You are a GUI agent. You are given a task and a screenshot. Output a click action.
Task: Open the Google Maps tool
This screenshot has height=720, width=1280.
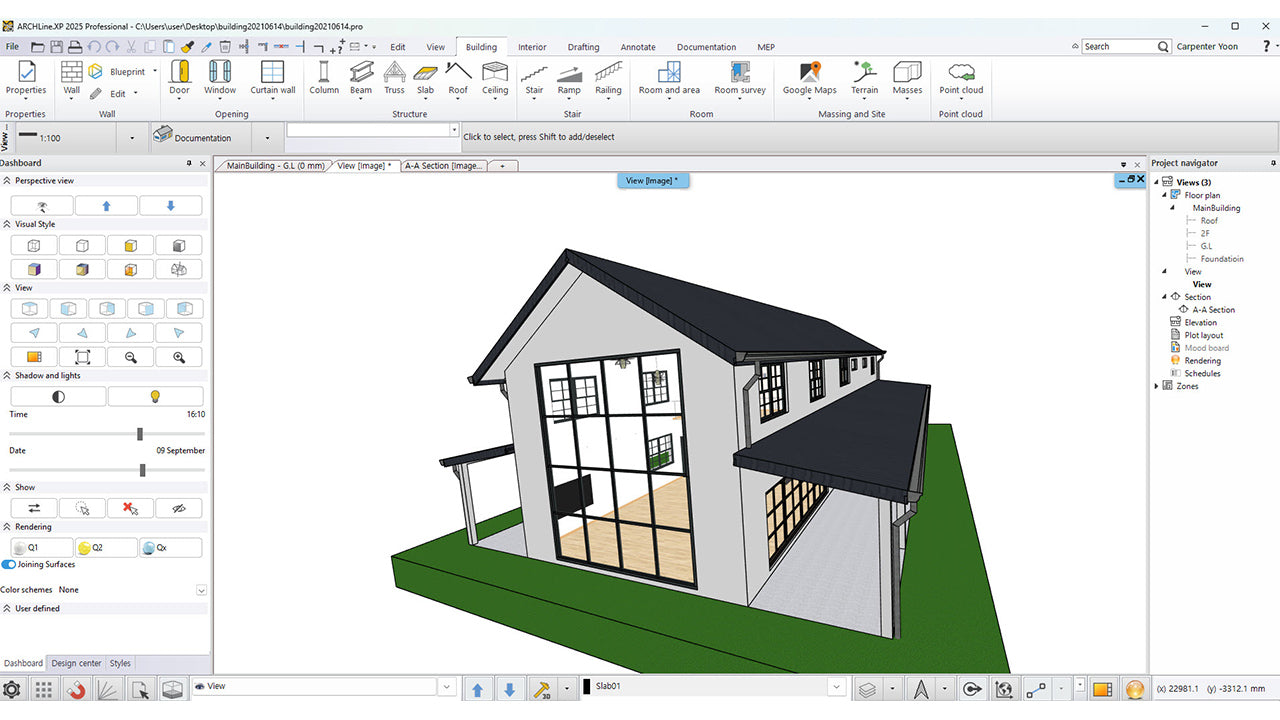click(809, 77)
